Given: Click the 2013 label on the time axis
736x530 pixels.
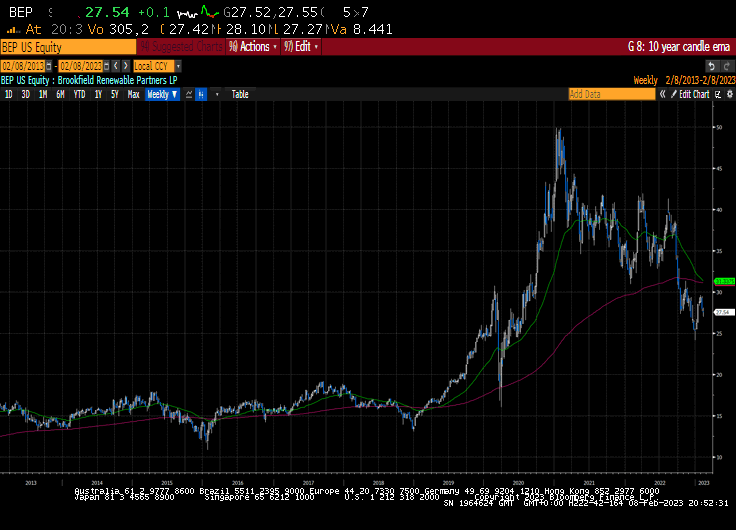Looking at the screenshot, I should point(31,483).
